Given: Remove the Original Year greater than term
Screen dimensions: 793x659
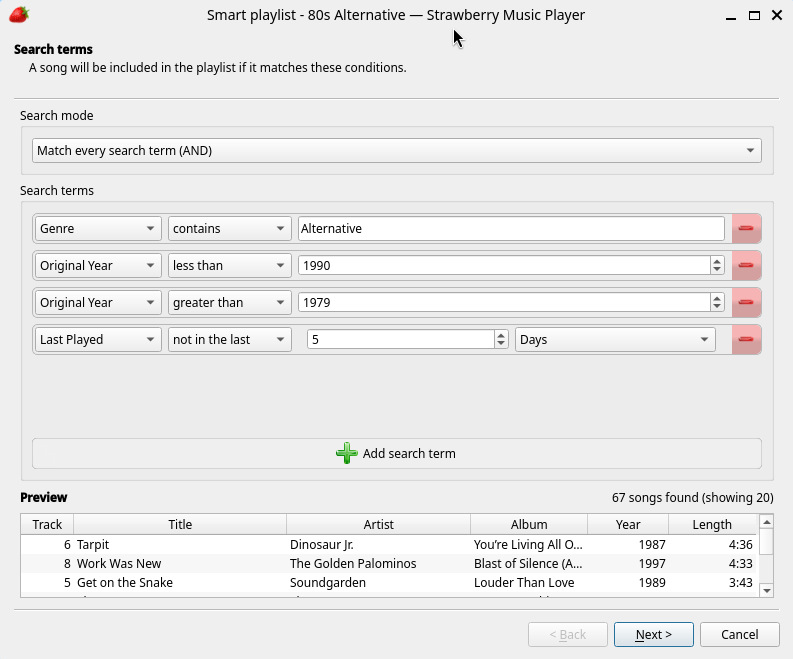Looking at the screenshot, I should coord(746,302).
